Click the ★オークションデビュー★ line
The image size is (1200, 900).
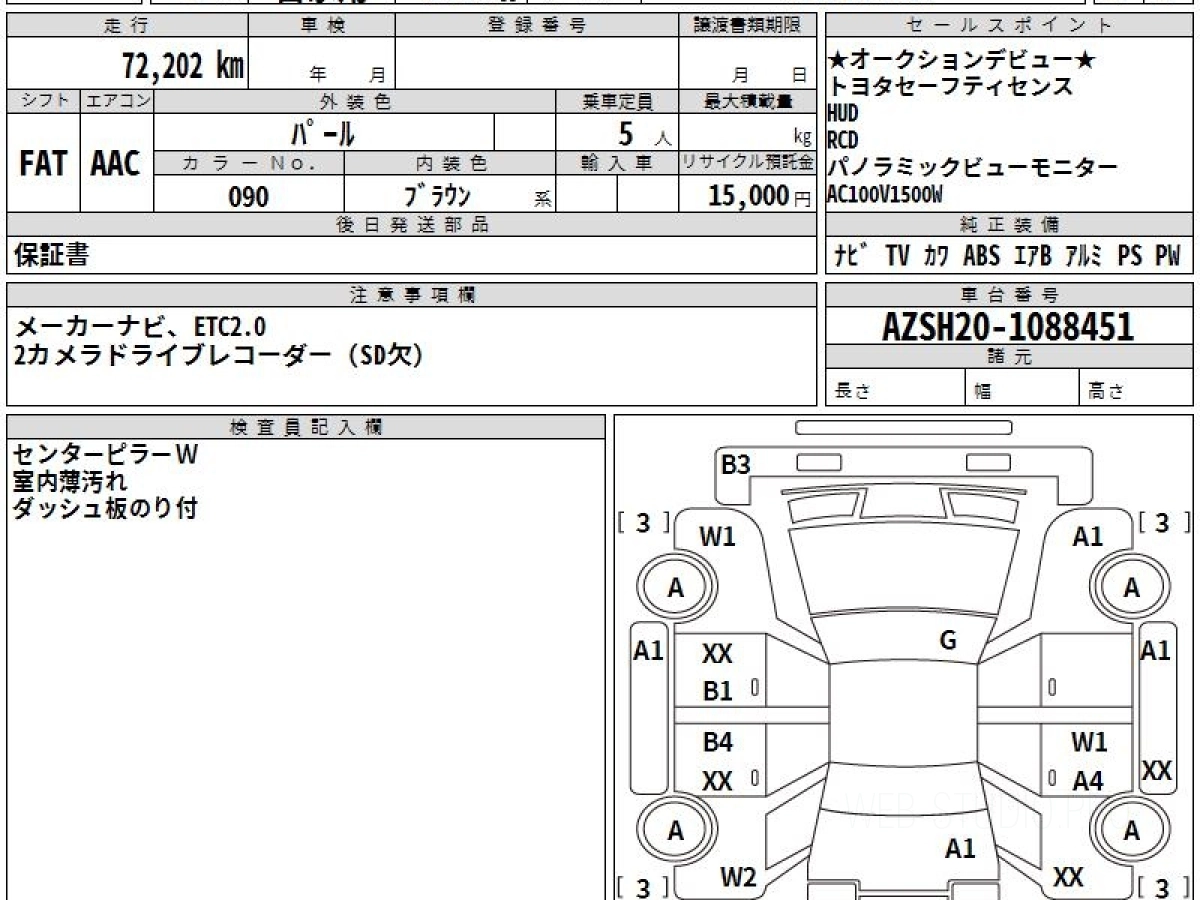963,62
